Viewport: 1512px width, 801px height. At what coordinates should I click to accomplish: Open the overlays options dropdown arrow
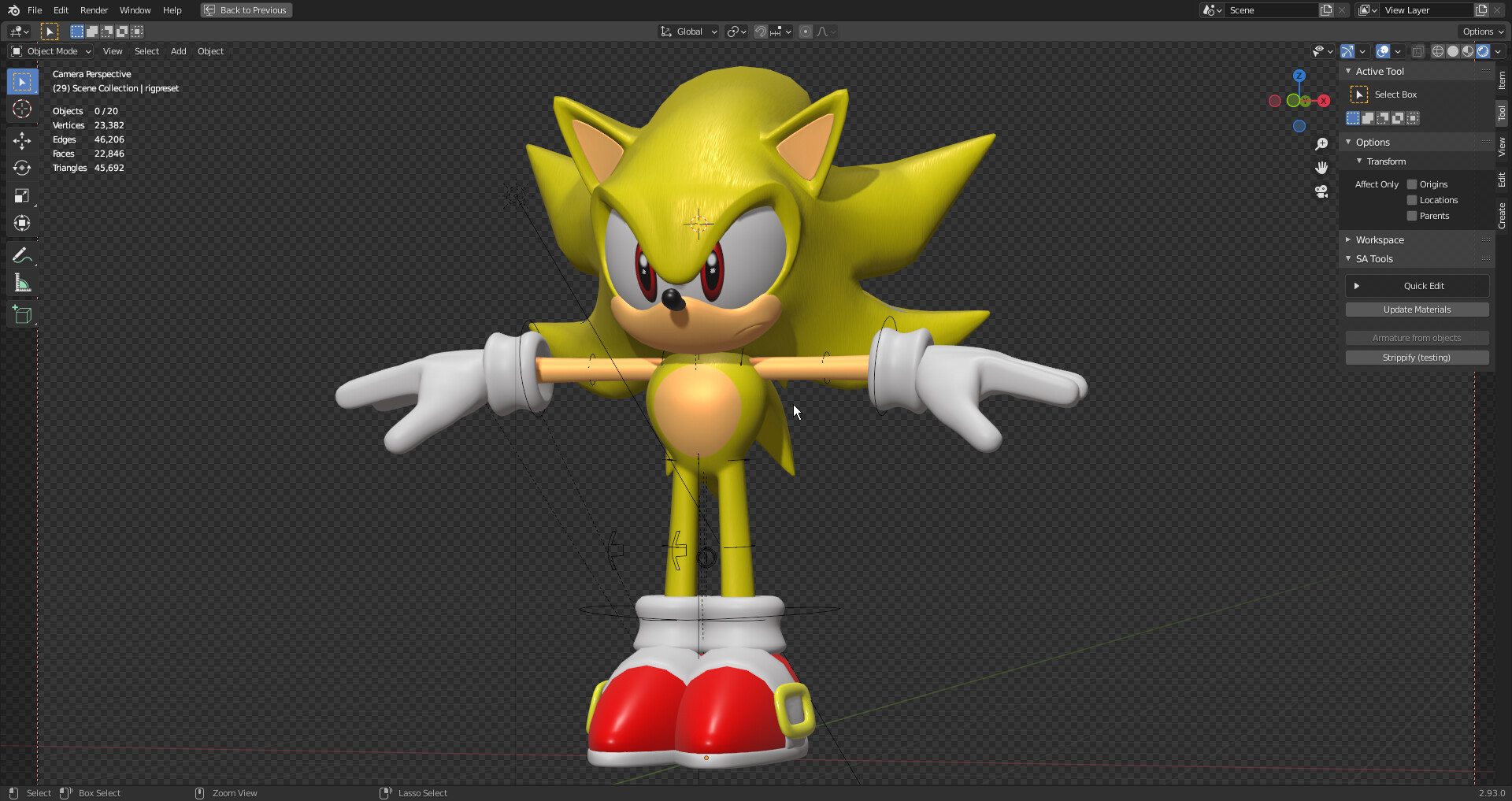(1398, 51)
